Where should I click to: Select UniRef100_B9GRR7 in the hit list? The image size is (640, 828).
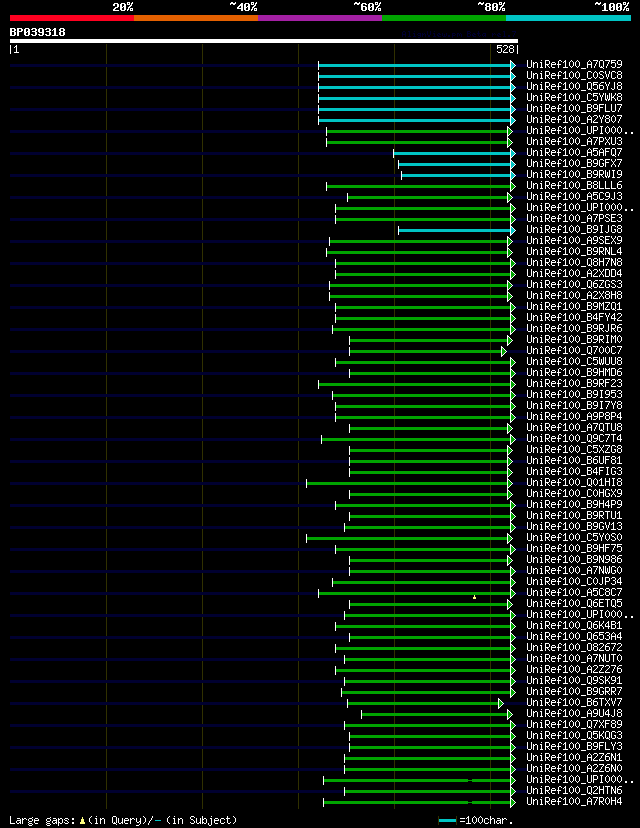click(574, 691)
